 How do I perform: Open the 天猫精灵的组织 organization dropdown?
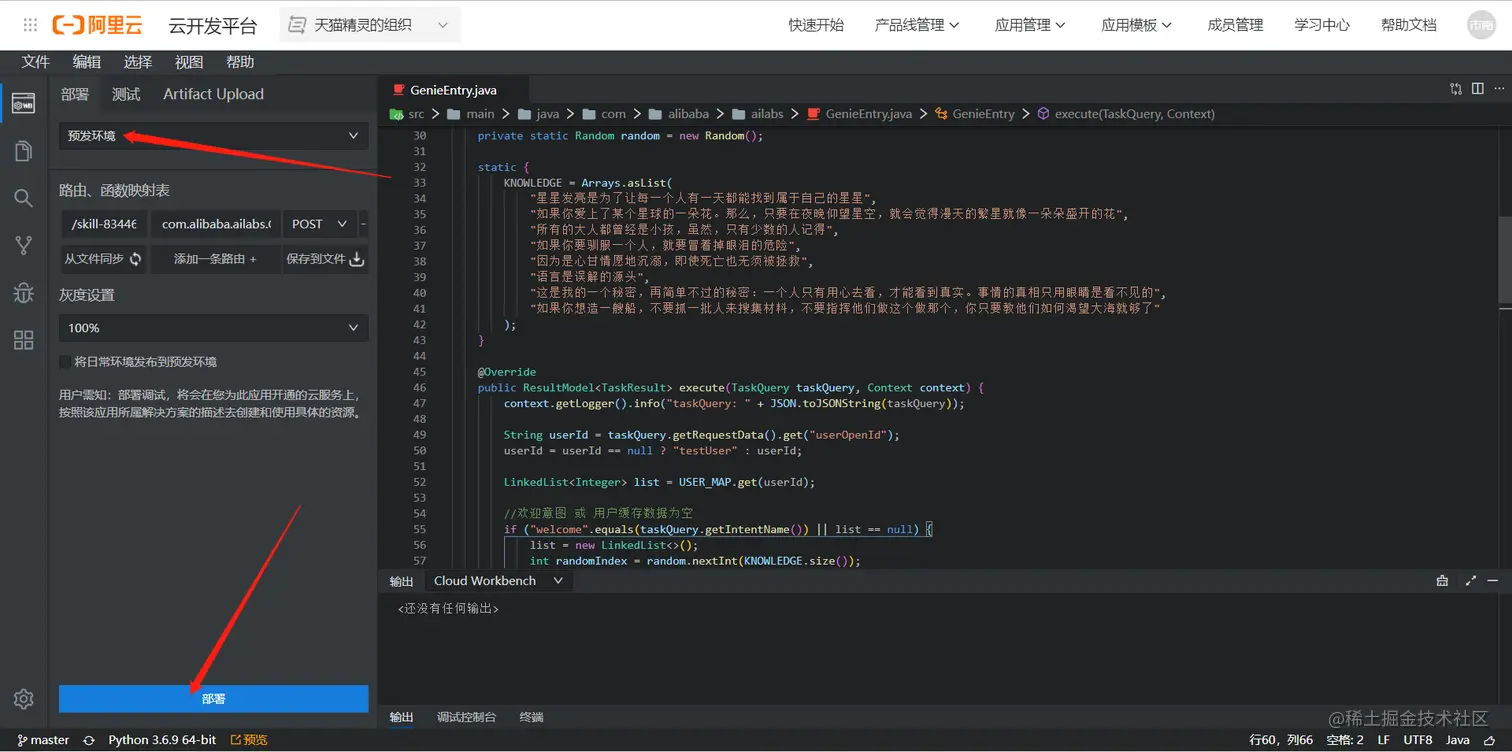370,25
